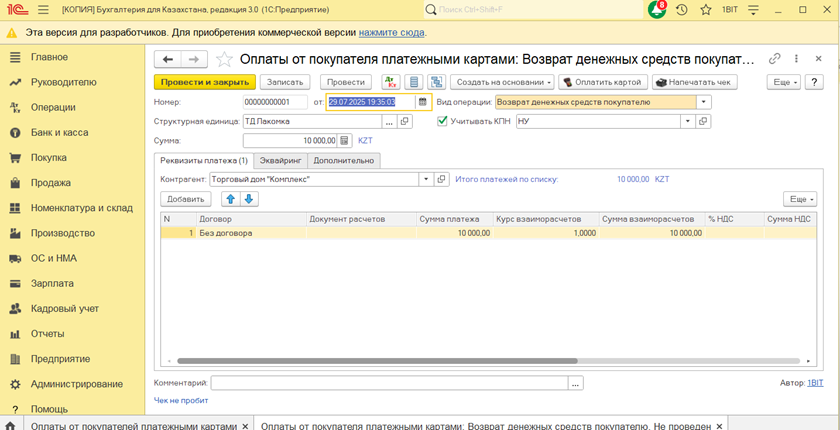Click Провести и закрыть button
Viewport: 840px width, 430px height.
point(205,82)
